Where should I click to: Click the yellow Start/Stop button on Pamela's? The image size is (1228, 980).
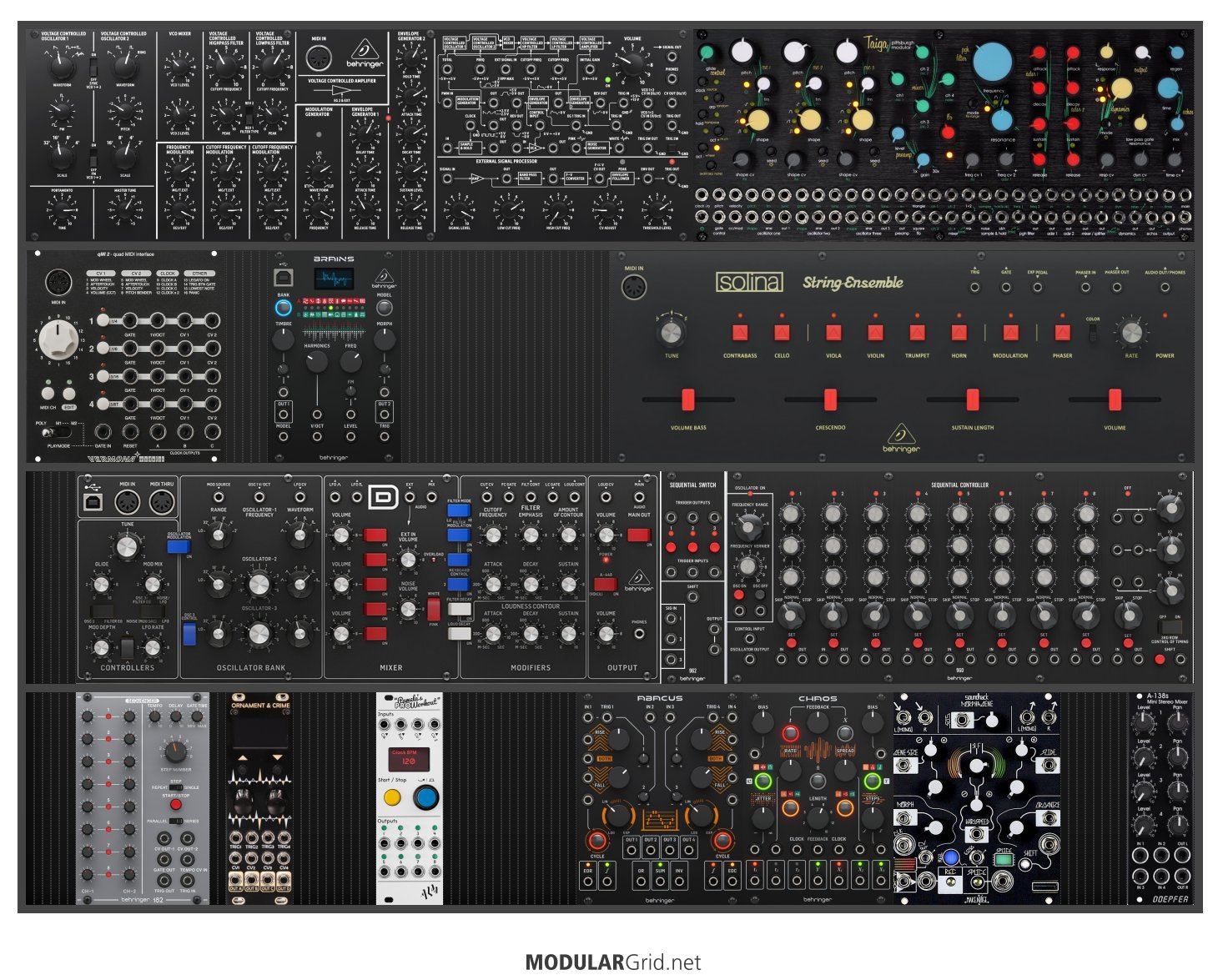point(391,798)
